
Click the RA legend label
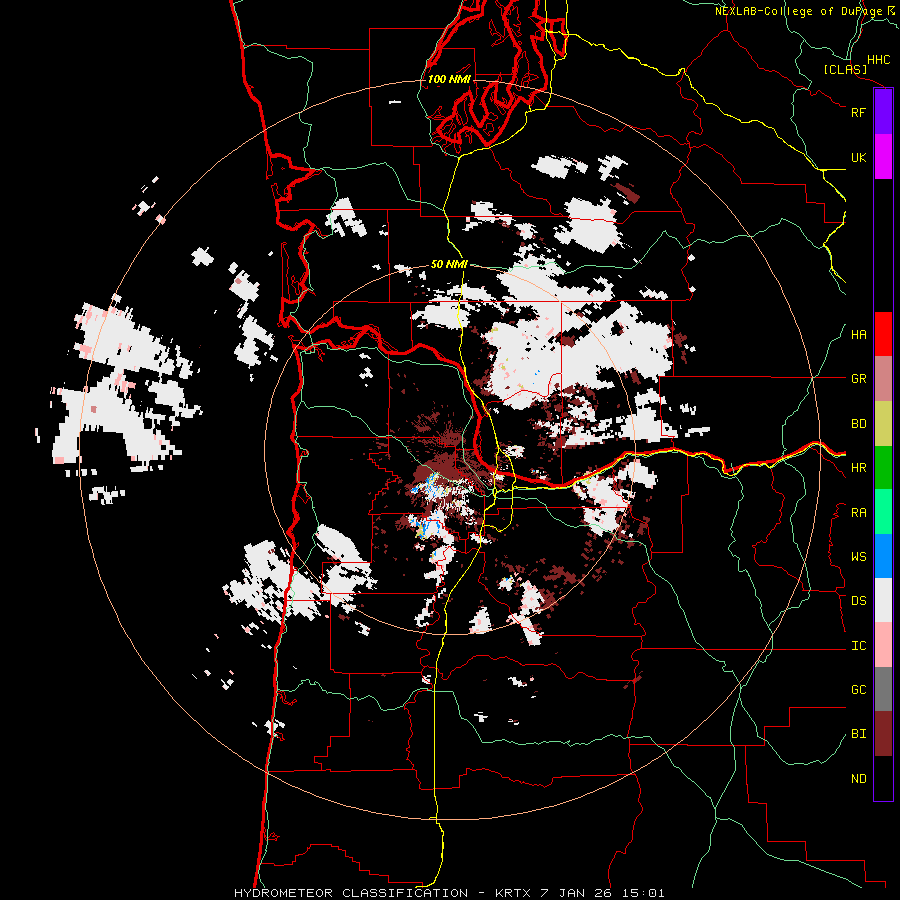(858, 513)
